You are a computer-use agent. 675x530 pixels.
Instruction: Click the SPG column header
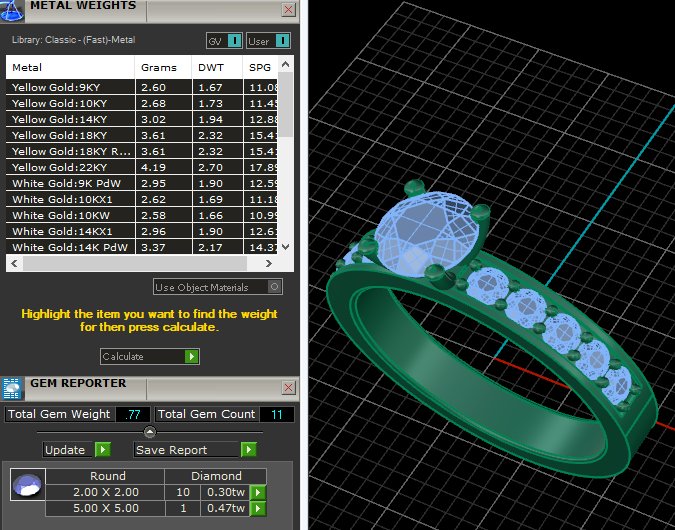pos(260,67)
